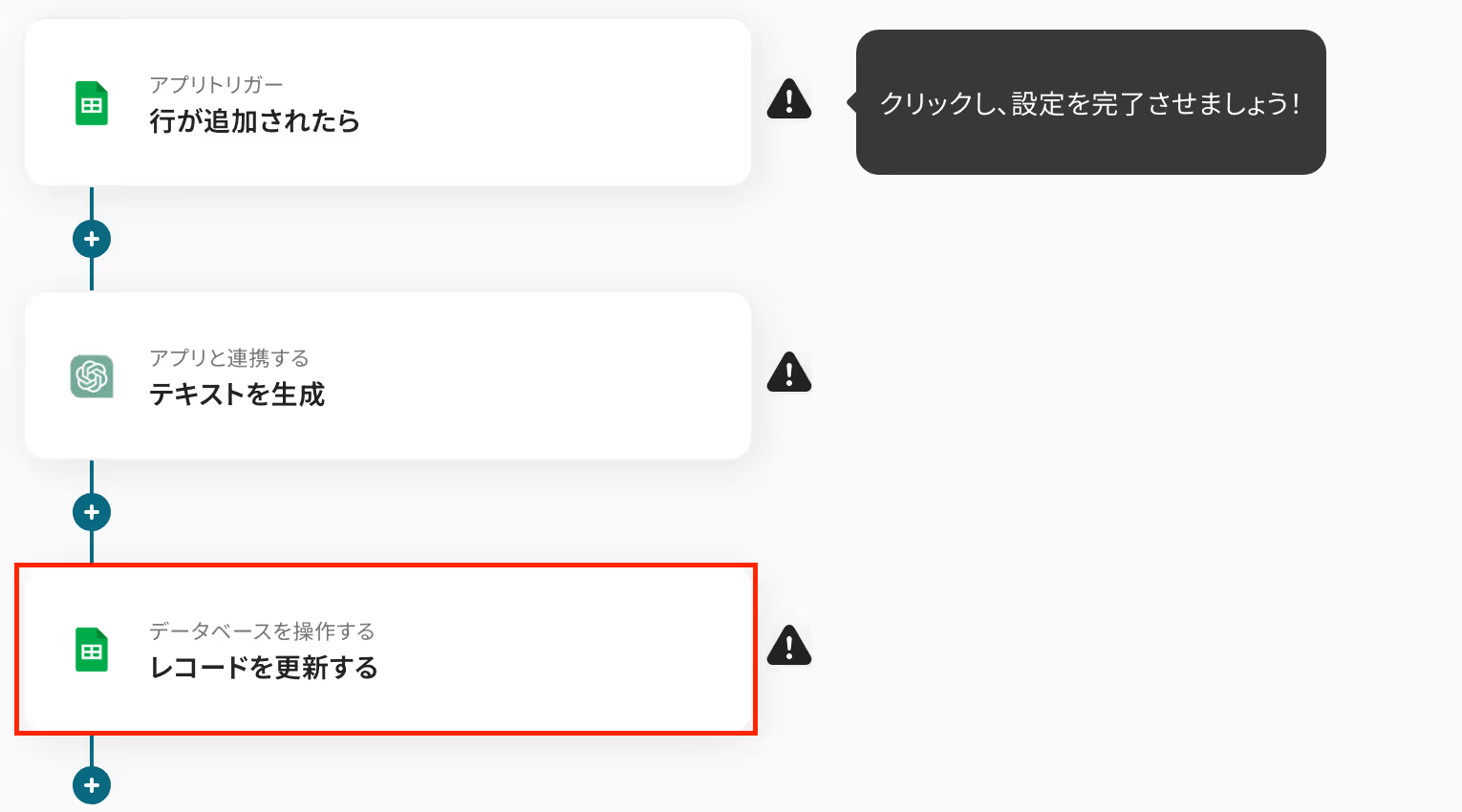This screenshot has height=812, width=1462.
Task: Click the Google Sheets icon in the レコードを更新する card
Action: click(92, 650)
